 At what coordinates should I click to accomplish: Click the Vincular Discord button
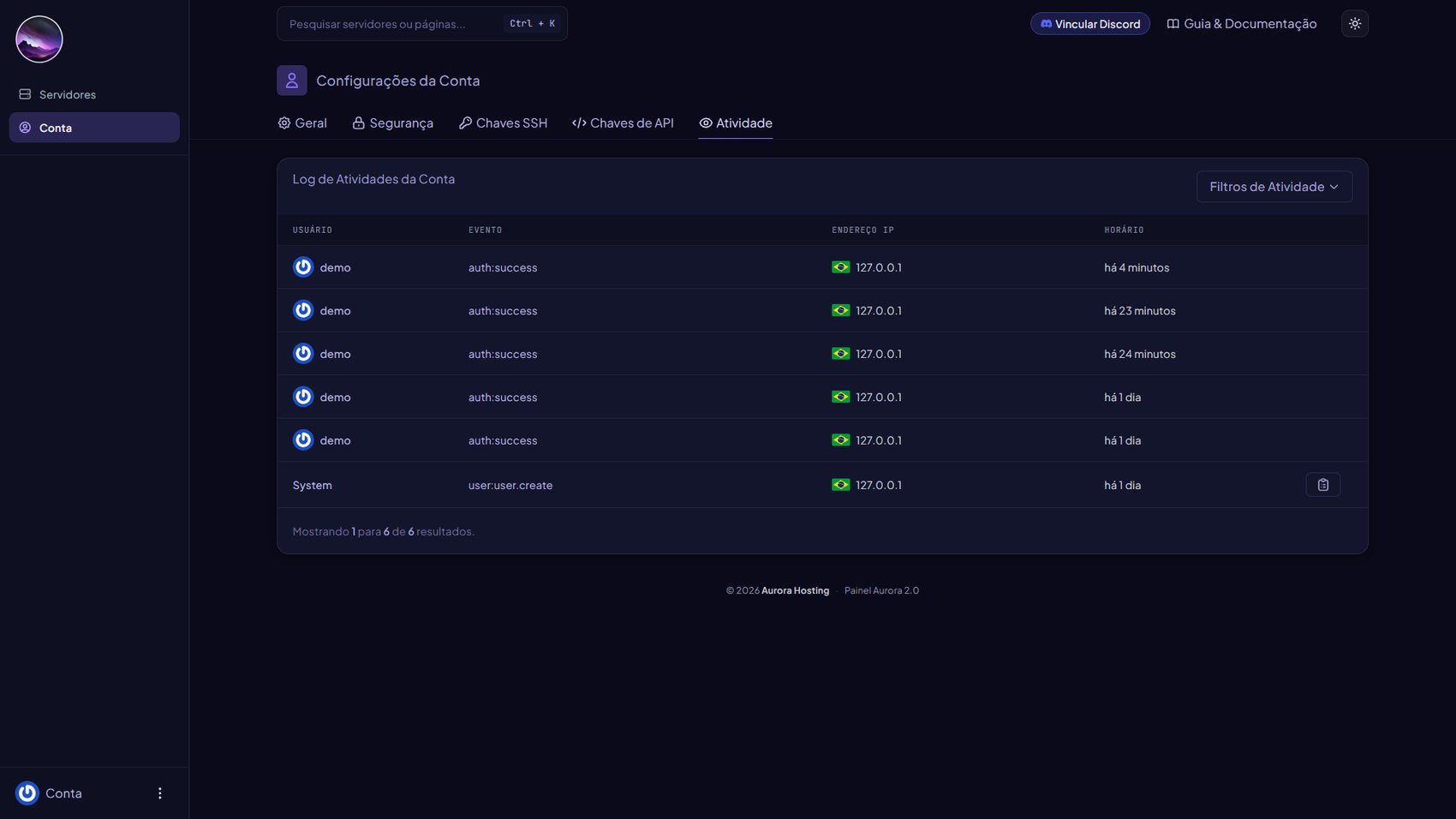(1090, 24)
